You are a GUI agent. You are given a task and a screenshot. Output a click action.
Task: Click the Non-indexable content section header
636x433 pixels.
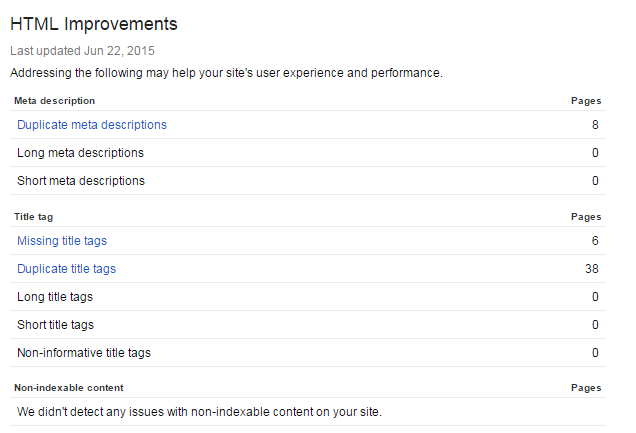pyautogui.click(x=69, y=388)
